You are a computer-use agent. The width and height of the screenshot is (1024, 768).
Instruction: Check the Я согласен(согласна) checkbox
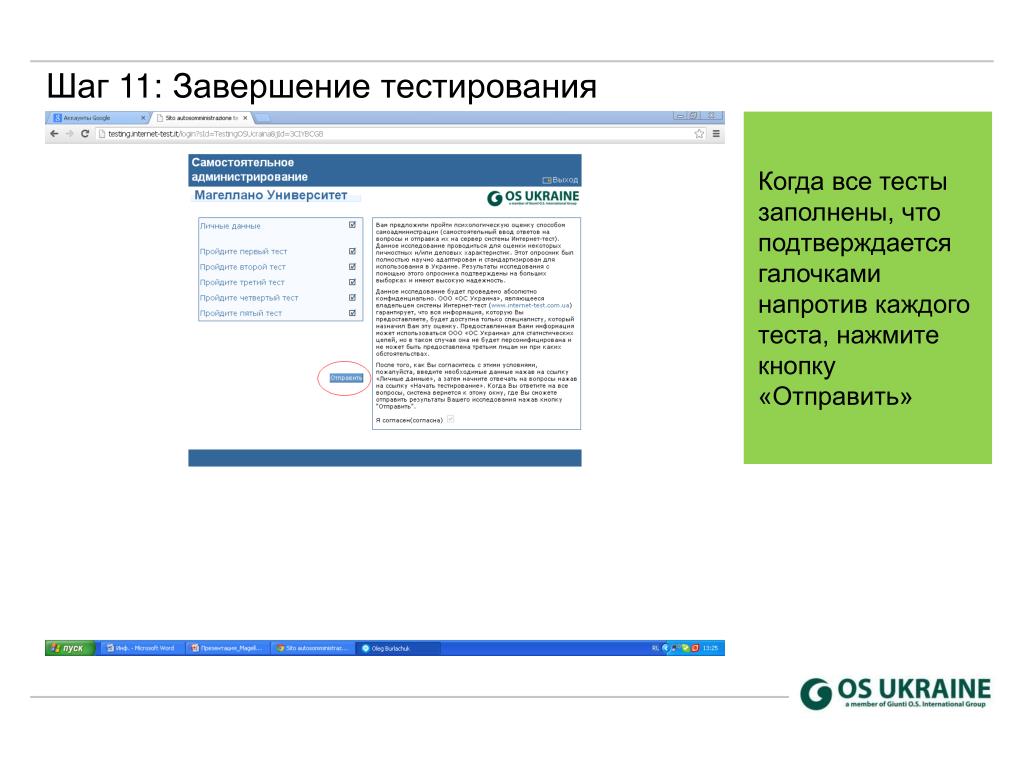[x=451, y=419]
